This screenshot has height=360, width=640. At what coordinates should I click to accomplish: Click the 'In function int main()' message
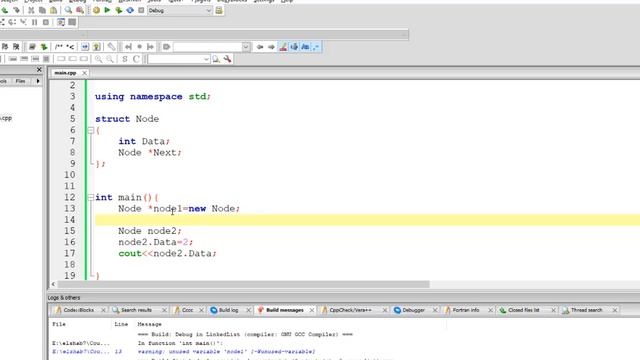pos(180,343)
